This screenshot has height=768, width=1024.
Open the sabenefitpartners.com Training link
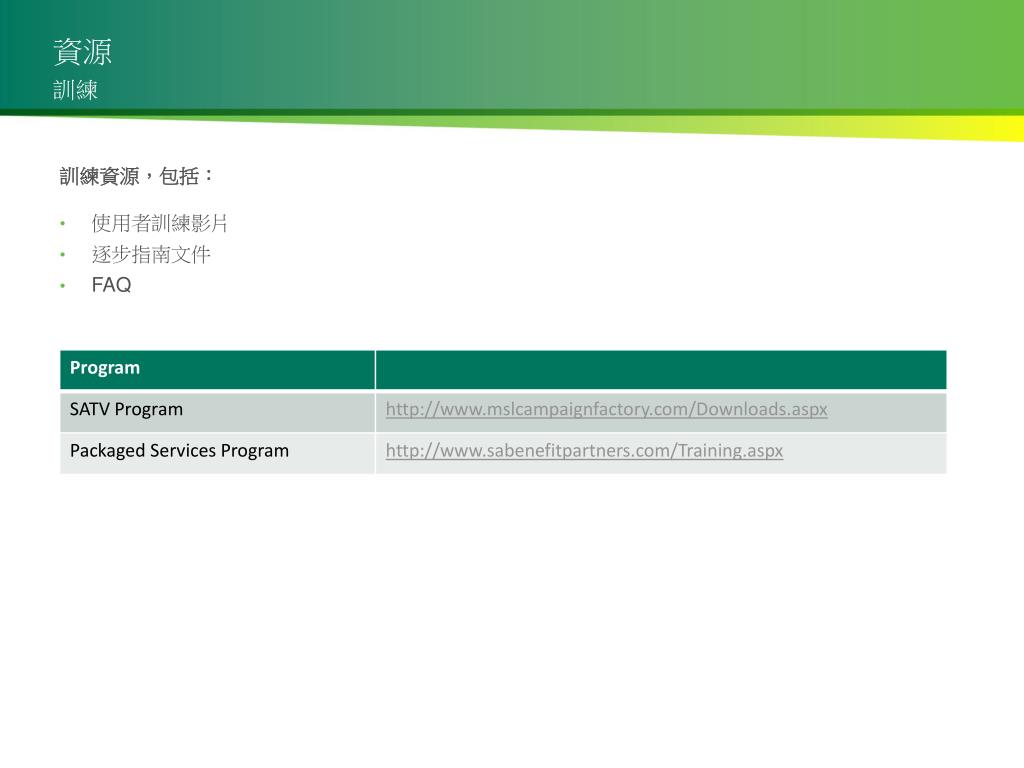tap(584, 451)
